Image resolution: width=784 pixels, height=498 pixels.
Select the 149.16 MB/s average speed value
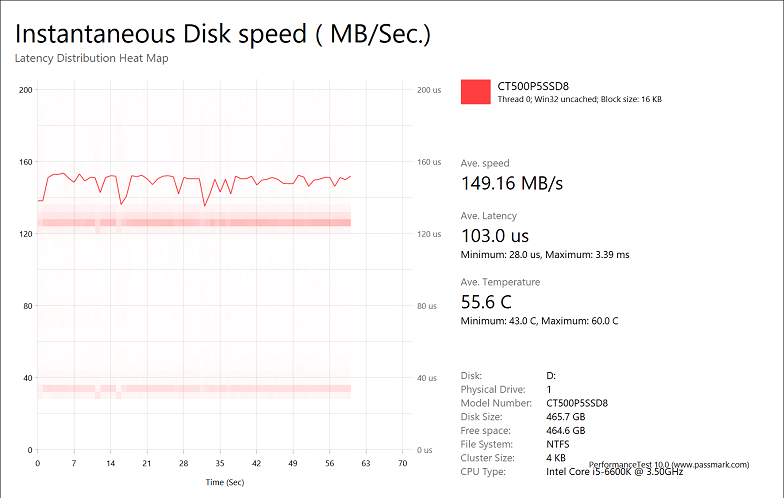(x=512, y=183)
